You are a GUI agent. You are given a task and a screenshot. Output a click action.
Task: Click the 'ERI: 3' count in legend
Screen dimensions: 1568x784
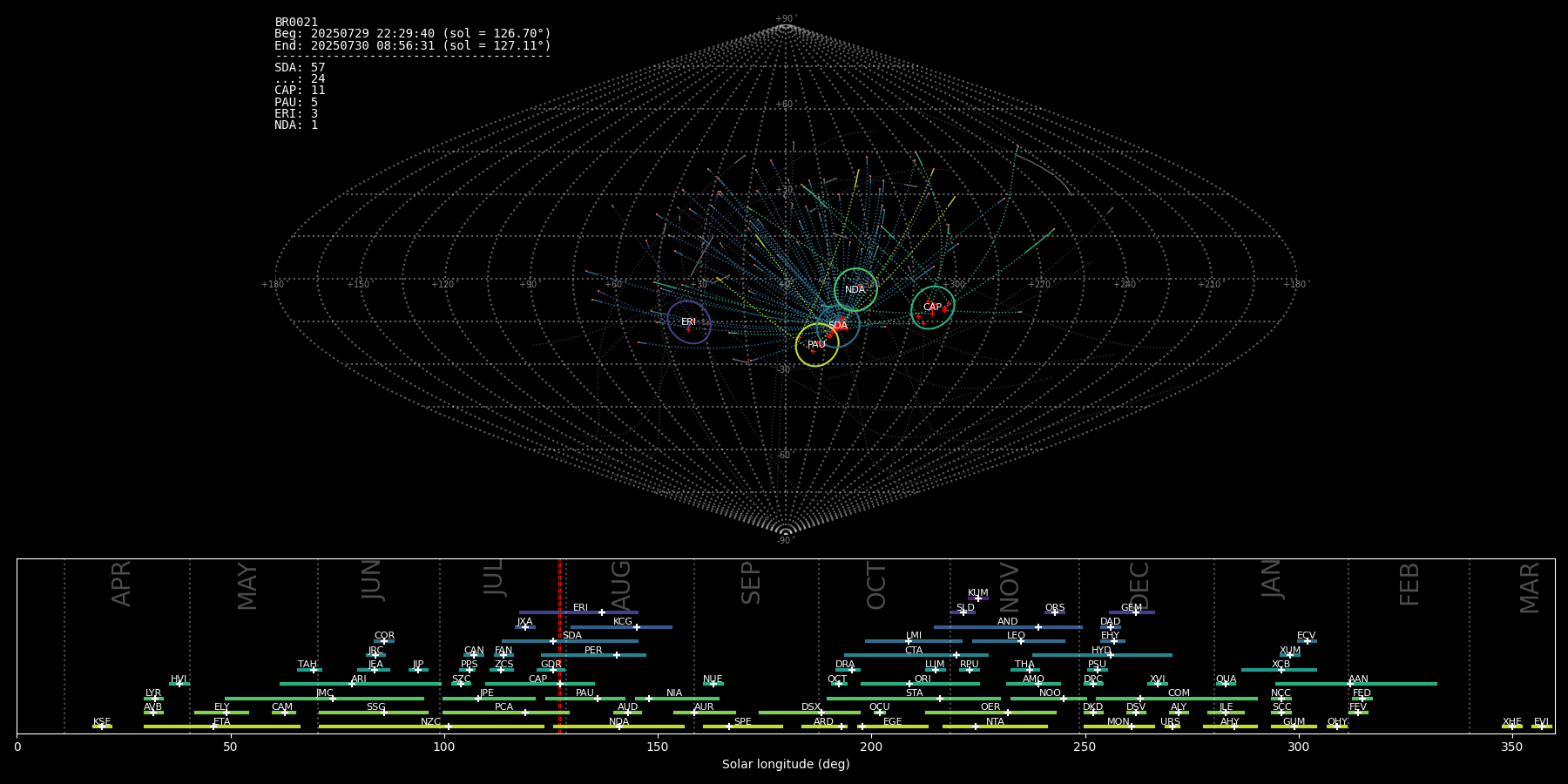[296, 114]
